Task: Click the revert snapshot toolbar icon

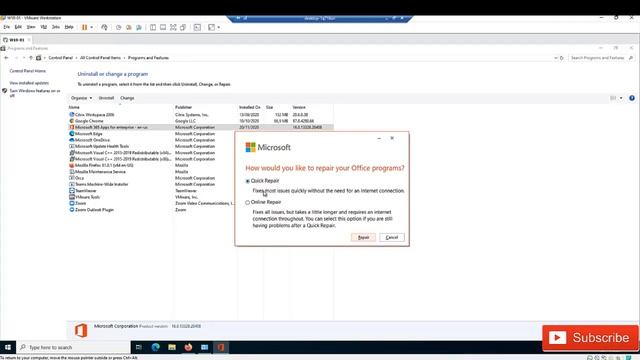Action: (x=129, y=27)
